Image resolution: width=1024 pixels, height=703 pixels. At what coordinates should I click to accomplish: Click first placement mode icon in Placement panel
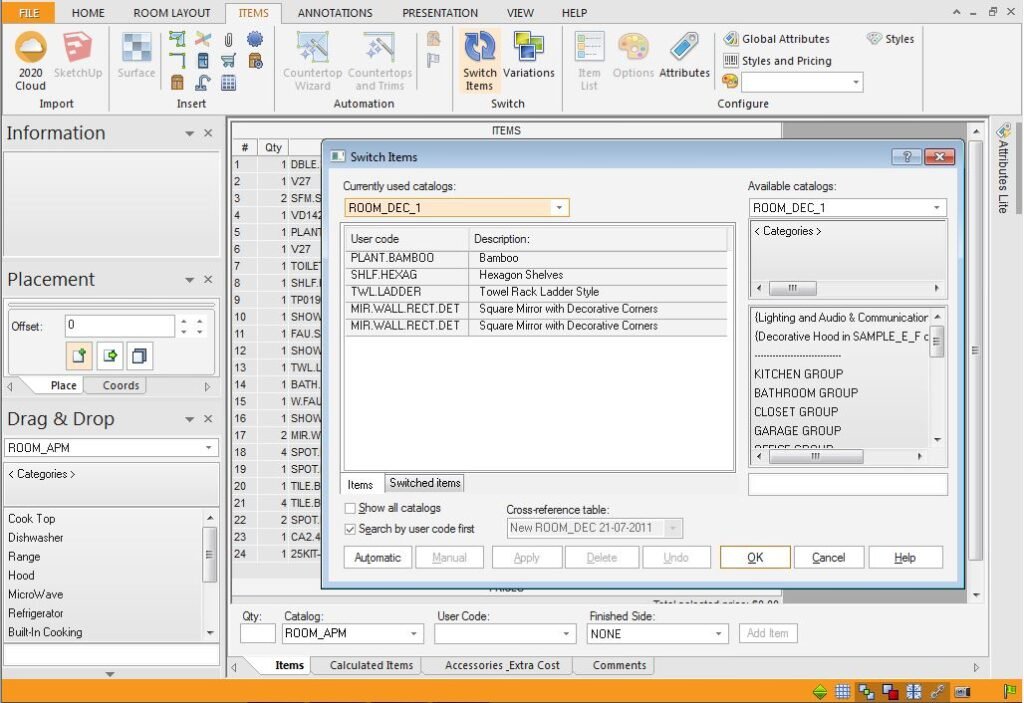click(x=79, y=356)
